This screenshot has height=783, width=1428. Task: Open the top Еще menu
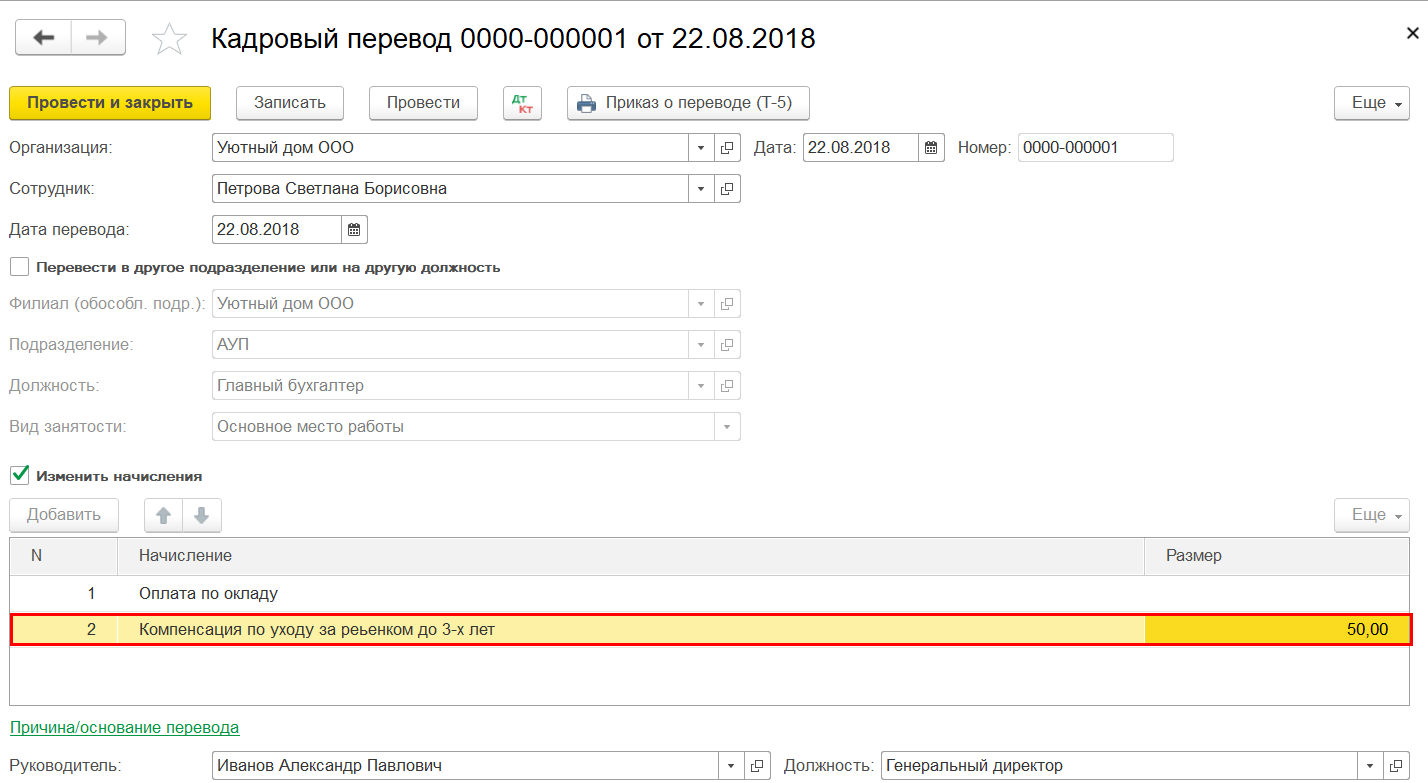1371,103
